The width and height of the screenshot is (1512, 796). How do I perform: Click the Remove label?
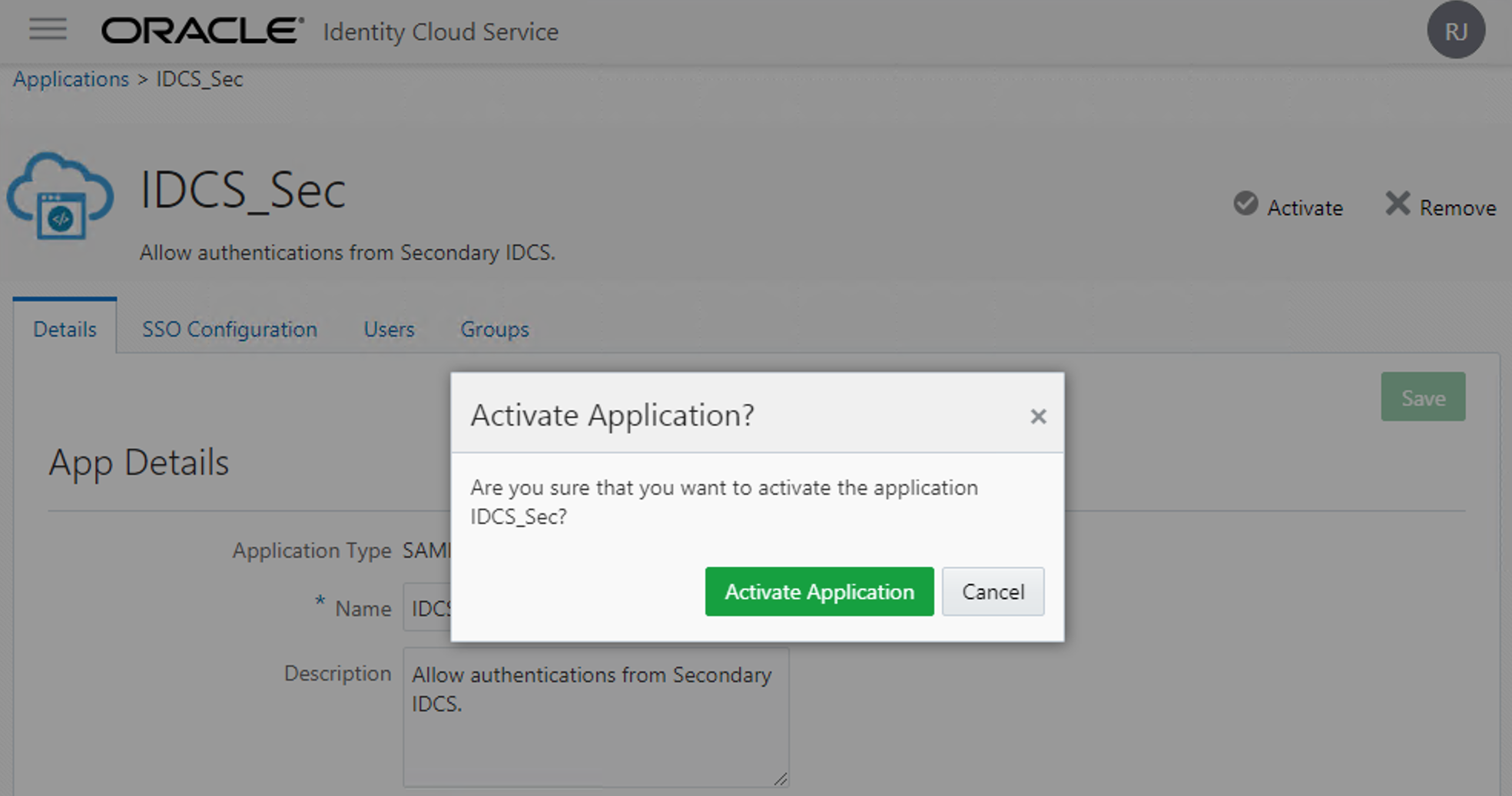point(1457,207)
